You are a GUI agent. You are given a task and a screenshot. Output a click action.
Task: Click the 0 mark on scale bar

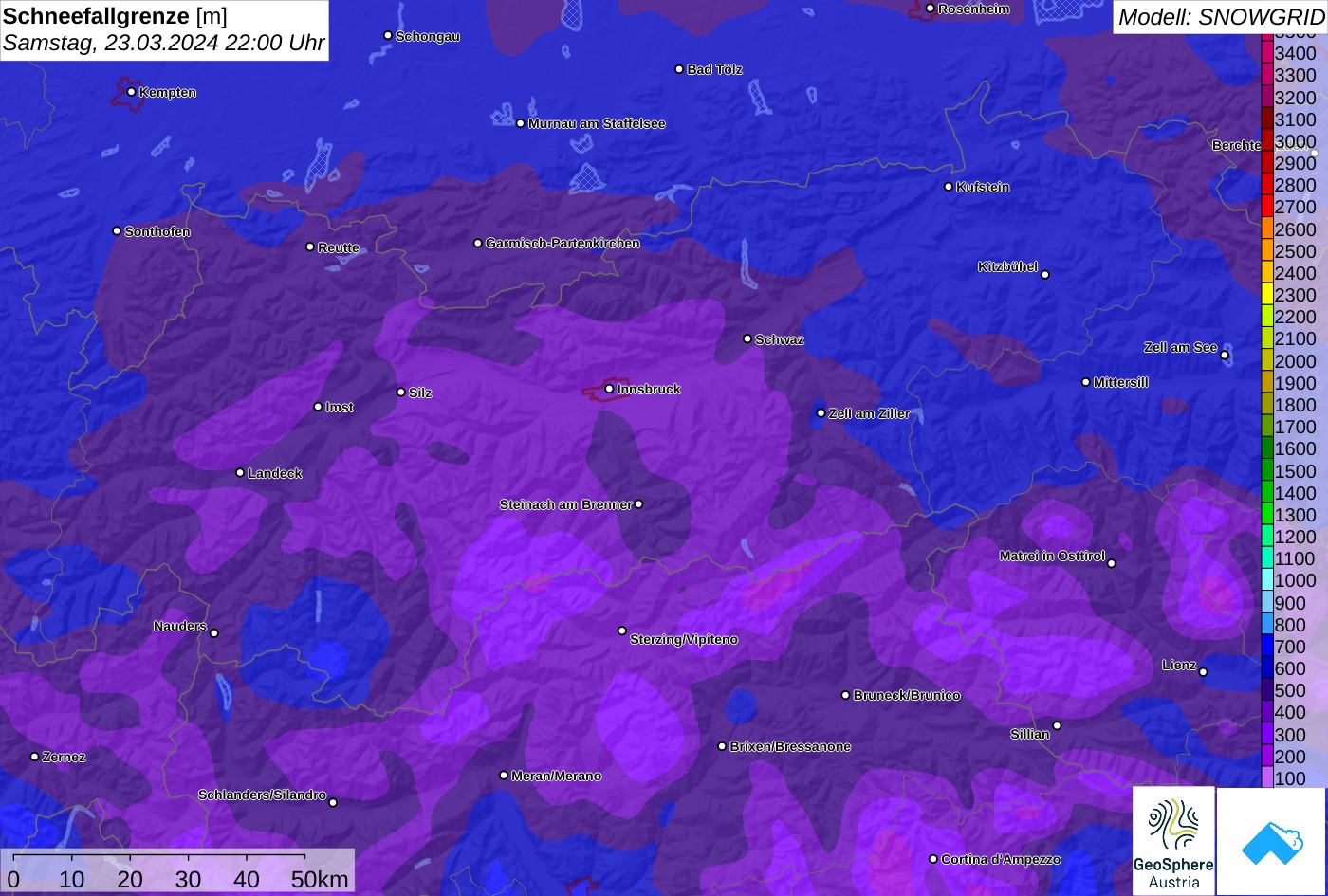(x=13, y=880)
